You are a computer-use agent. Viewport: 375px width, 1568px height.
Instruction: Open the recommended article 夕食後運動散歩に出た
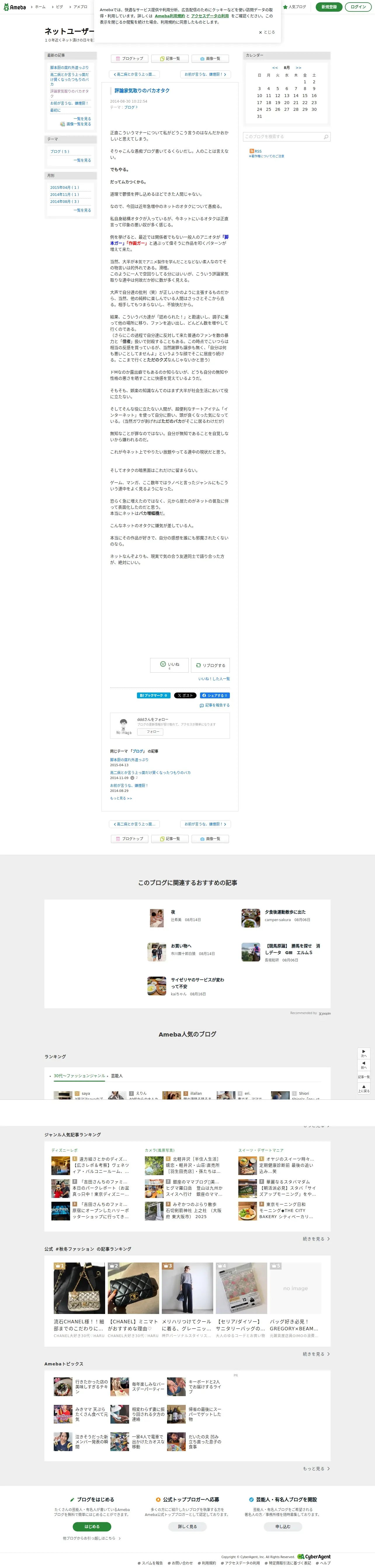[x=285, y=912]
